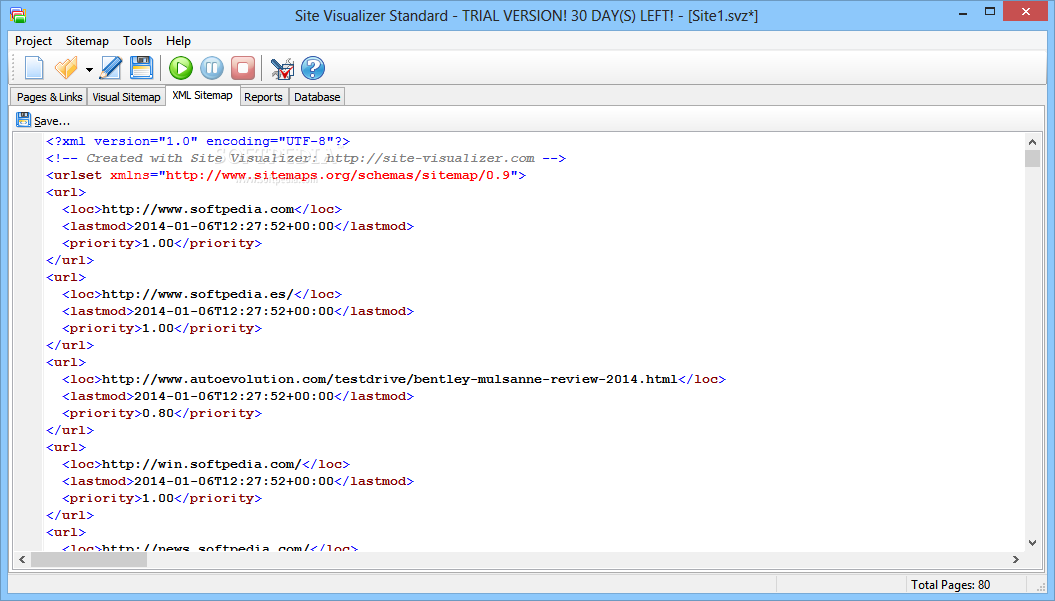Start crawling with the green play button
Viewport: 1055px width, 601px height.
(x=180, y=68)
